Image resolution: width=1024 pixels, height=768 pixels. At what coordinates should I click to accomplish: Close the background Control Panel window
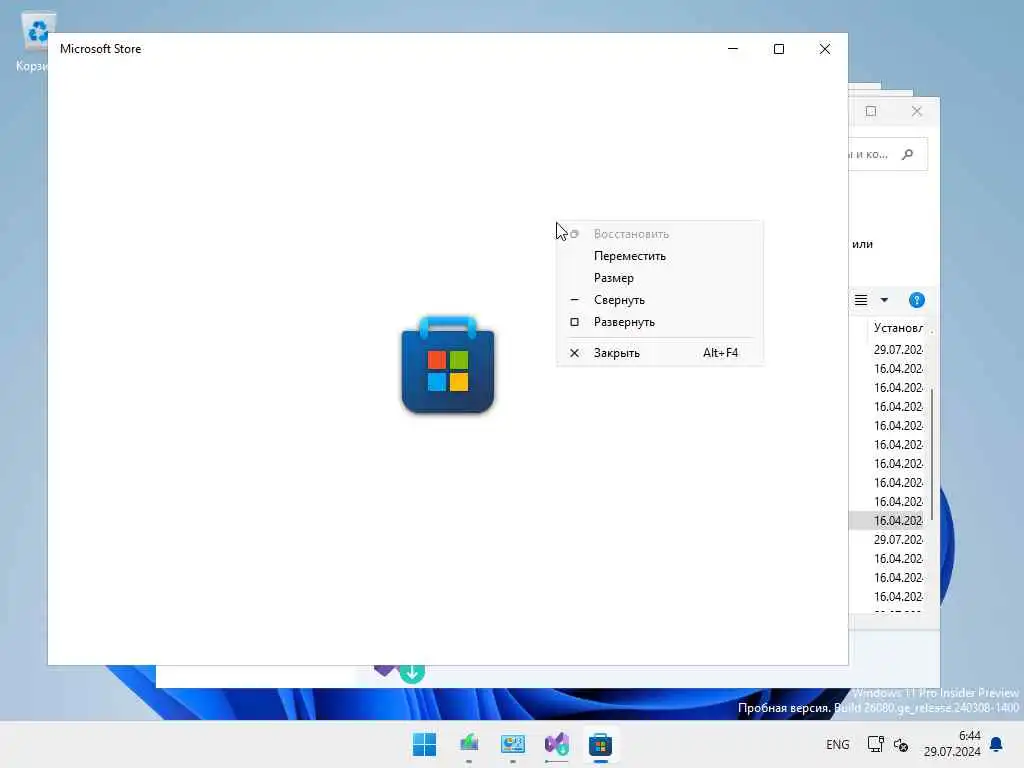917,111
